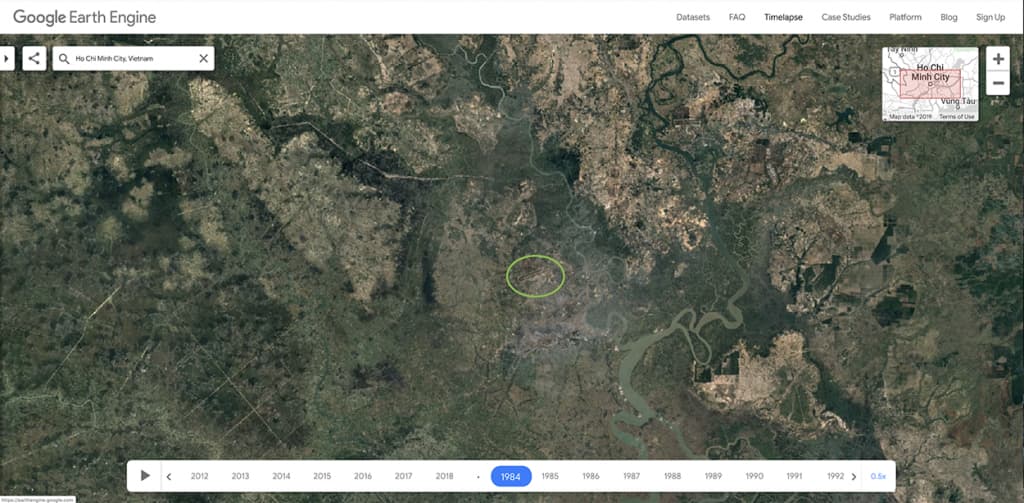
Task: Jump to year 1987 on timeline
Action: point(632,476)
